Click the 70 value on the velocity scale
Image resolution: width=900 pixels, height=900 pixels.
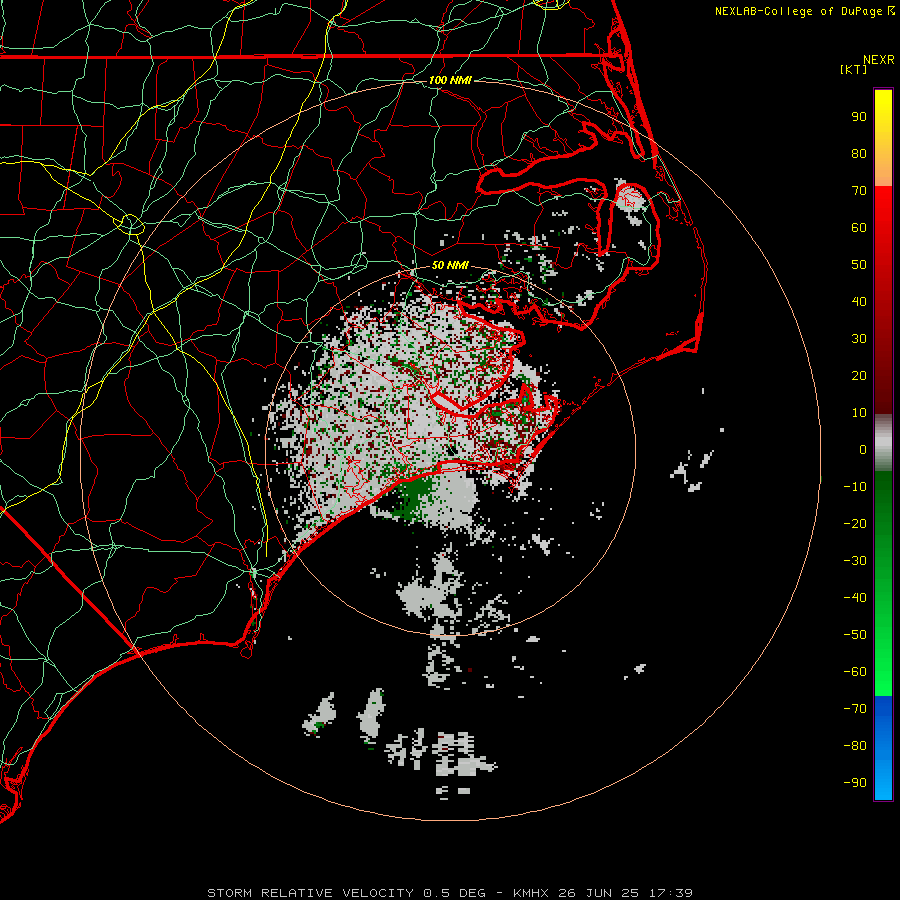(859, 191)
